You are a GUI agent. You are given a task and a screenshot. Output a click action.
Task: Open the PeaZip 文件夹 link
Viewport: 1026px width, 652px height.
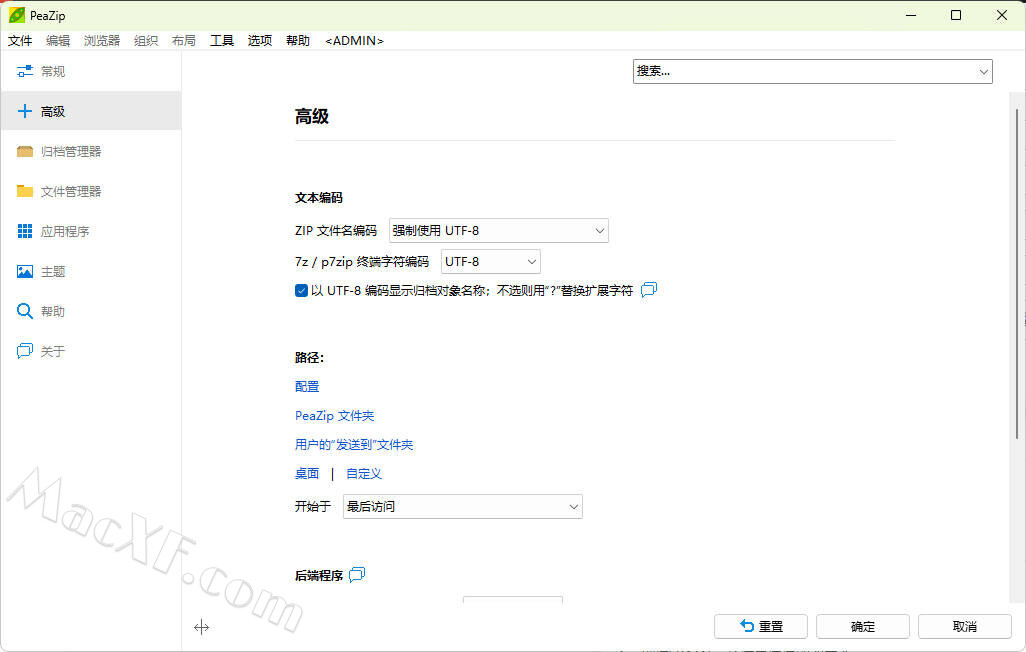[x=334, y=416]
